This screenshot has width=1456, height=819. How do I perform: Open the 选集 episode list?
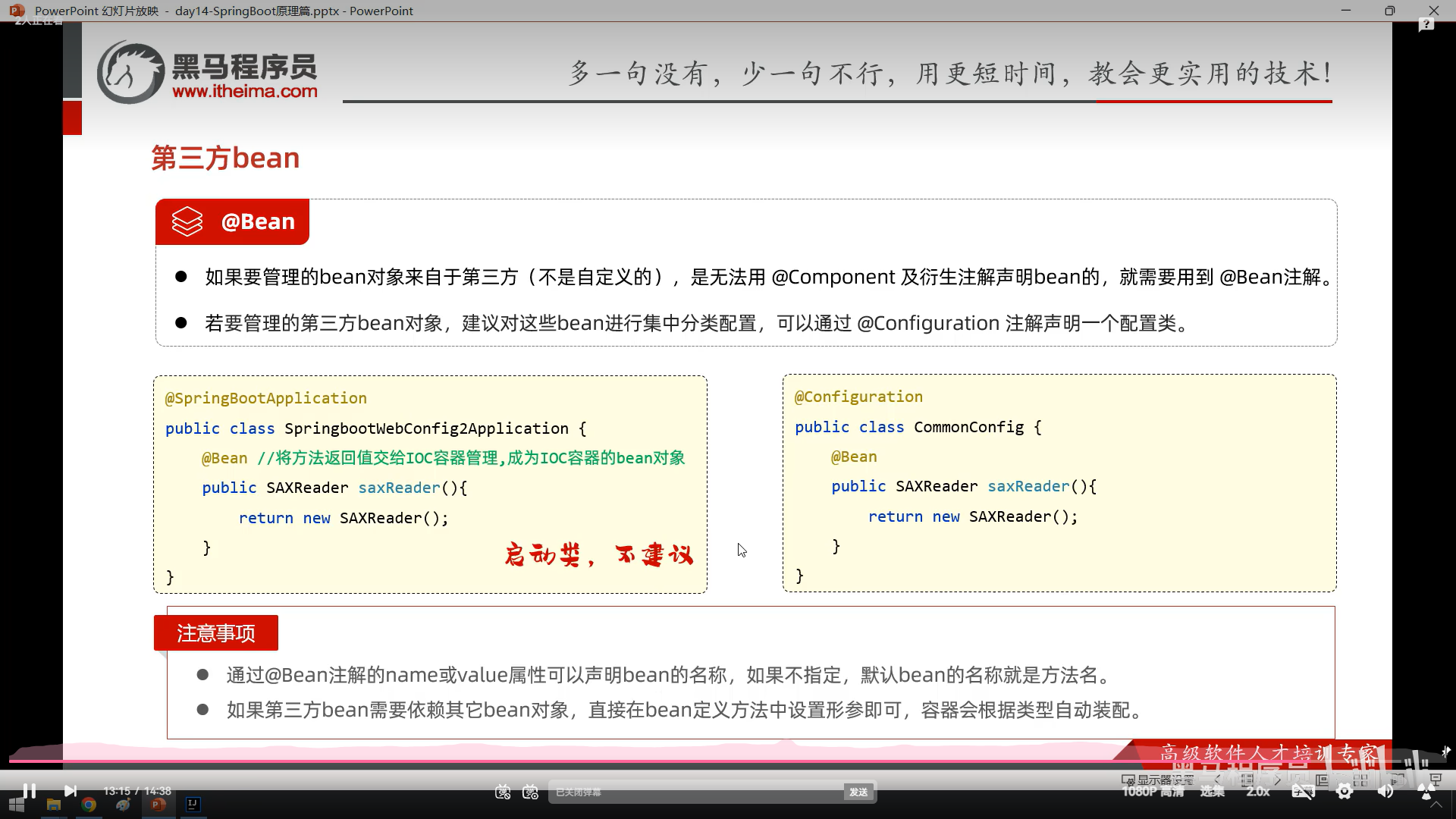[1212, 792]
